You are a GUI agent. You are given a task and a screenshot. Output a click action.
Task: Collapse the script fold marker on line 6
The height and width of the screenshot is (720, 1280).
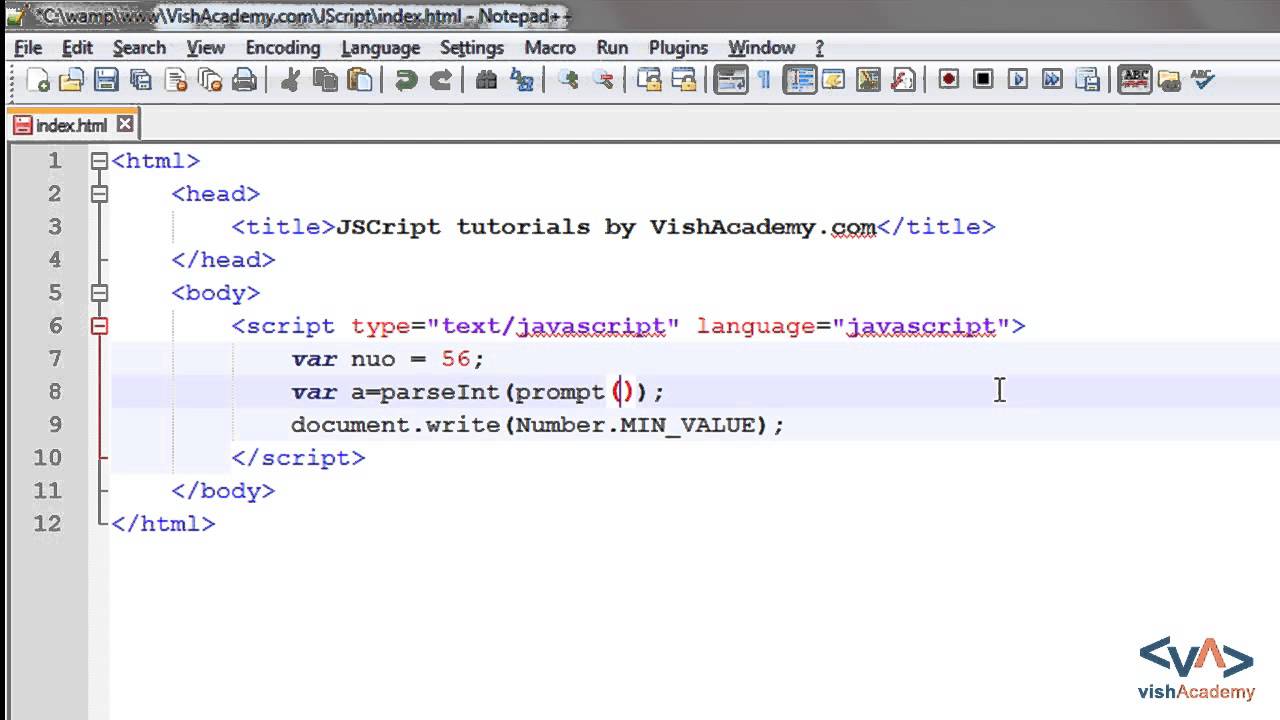point(98,326)
